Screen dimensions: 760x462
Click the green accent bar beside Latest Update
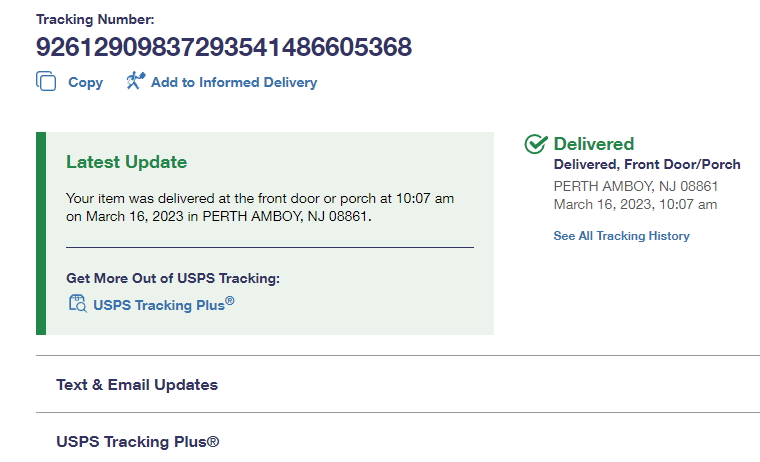(41, 233)
